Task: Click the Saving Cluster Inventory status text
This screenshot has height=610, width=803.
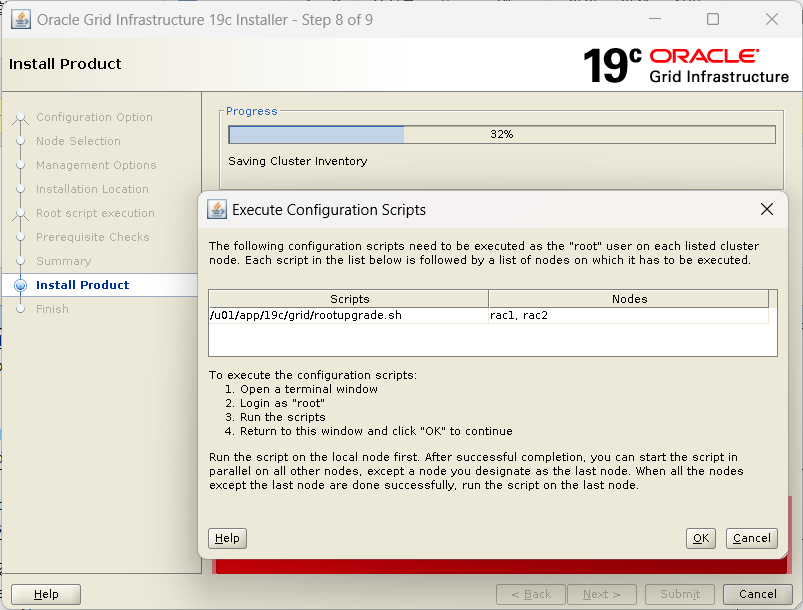Action: click(x=298, y=161)
